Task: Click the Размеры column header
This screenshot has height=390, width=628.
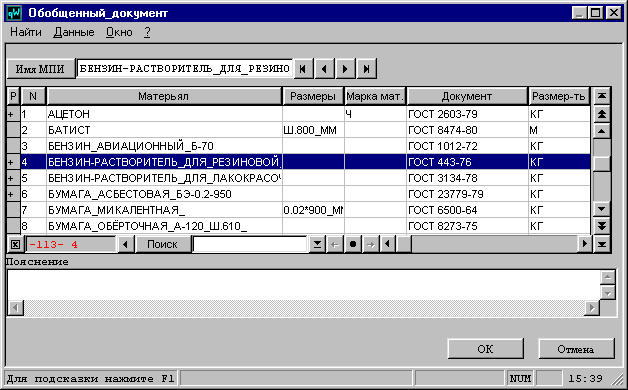Action: point(313,96)
